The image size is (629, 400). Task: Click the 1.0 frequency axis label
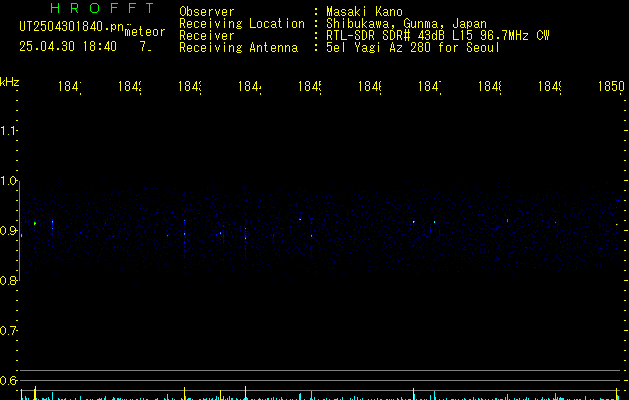pyautogui.click(x=8, y=181)
